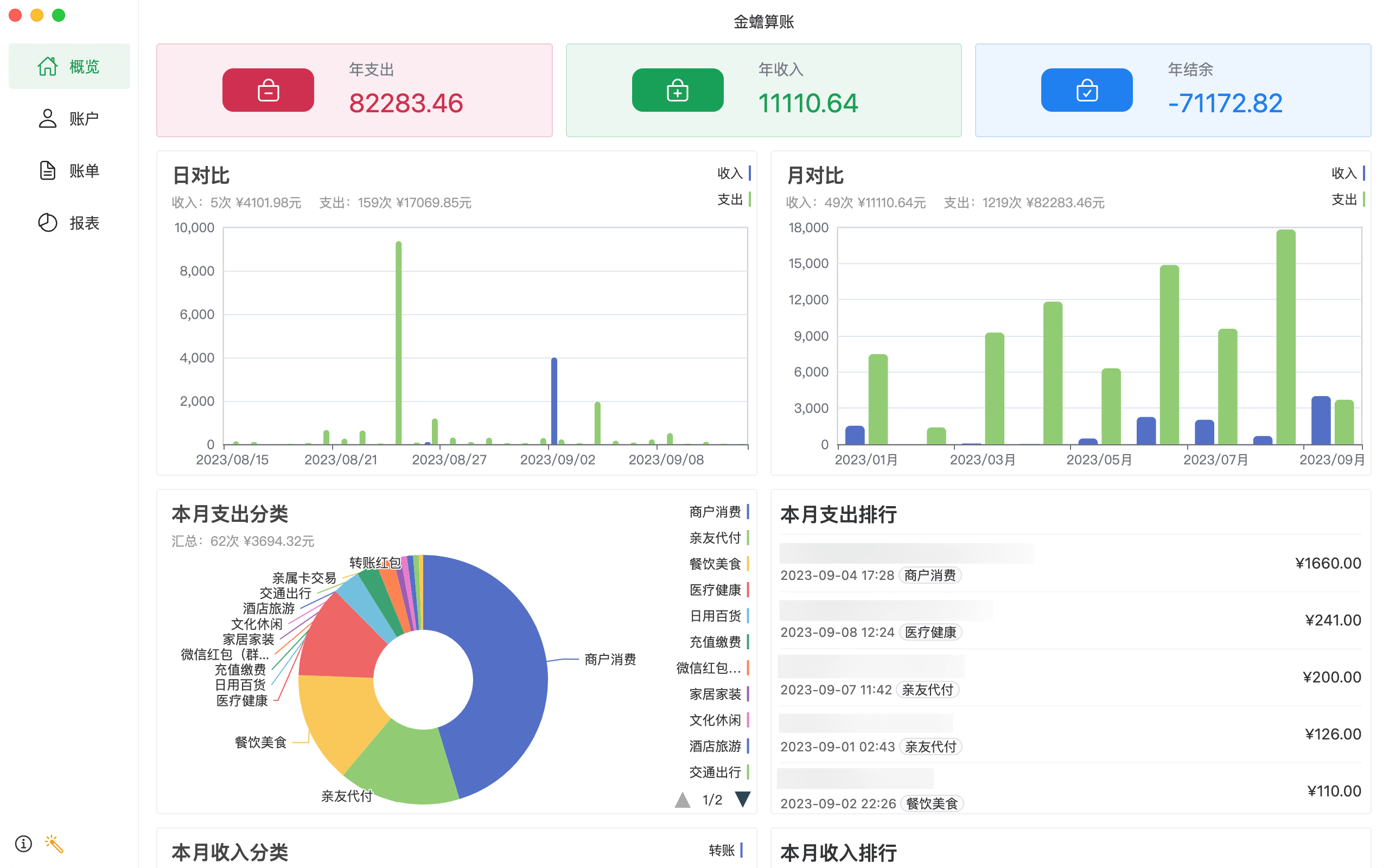Click the green annual income bag icon
Screen dimensions: 1389x868
tap(677, 91)
